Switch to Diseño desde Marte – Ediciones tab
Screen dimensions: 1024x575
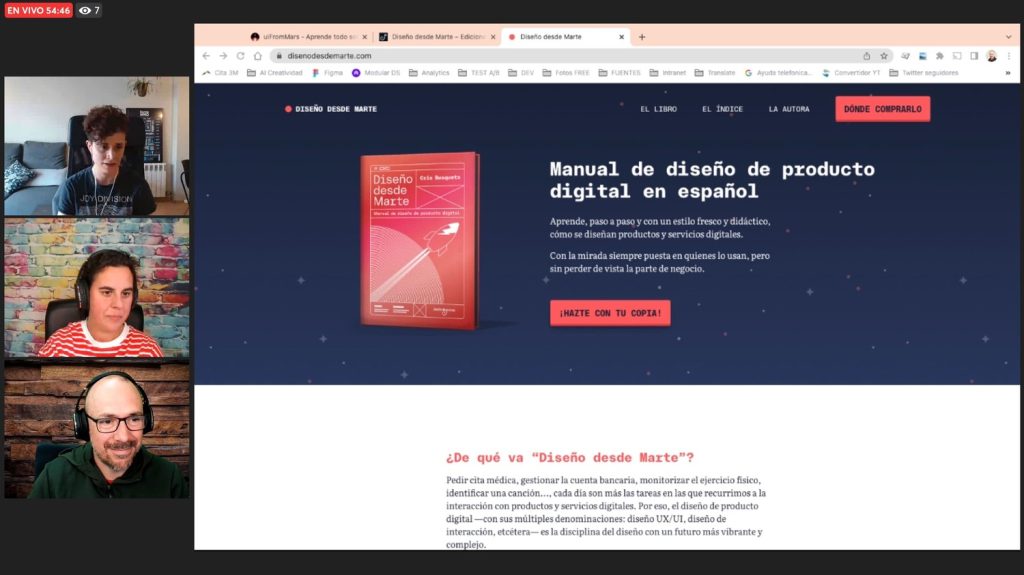tap(438, 37)
